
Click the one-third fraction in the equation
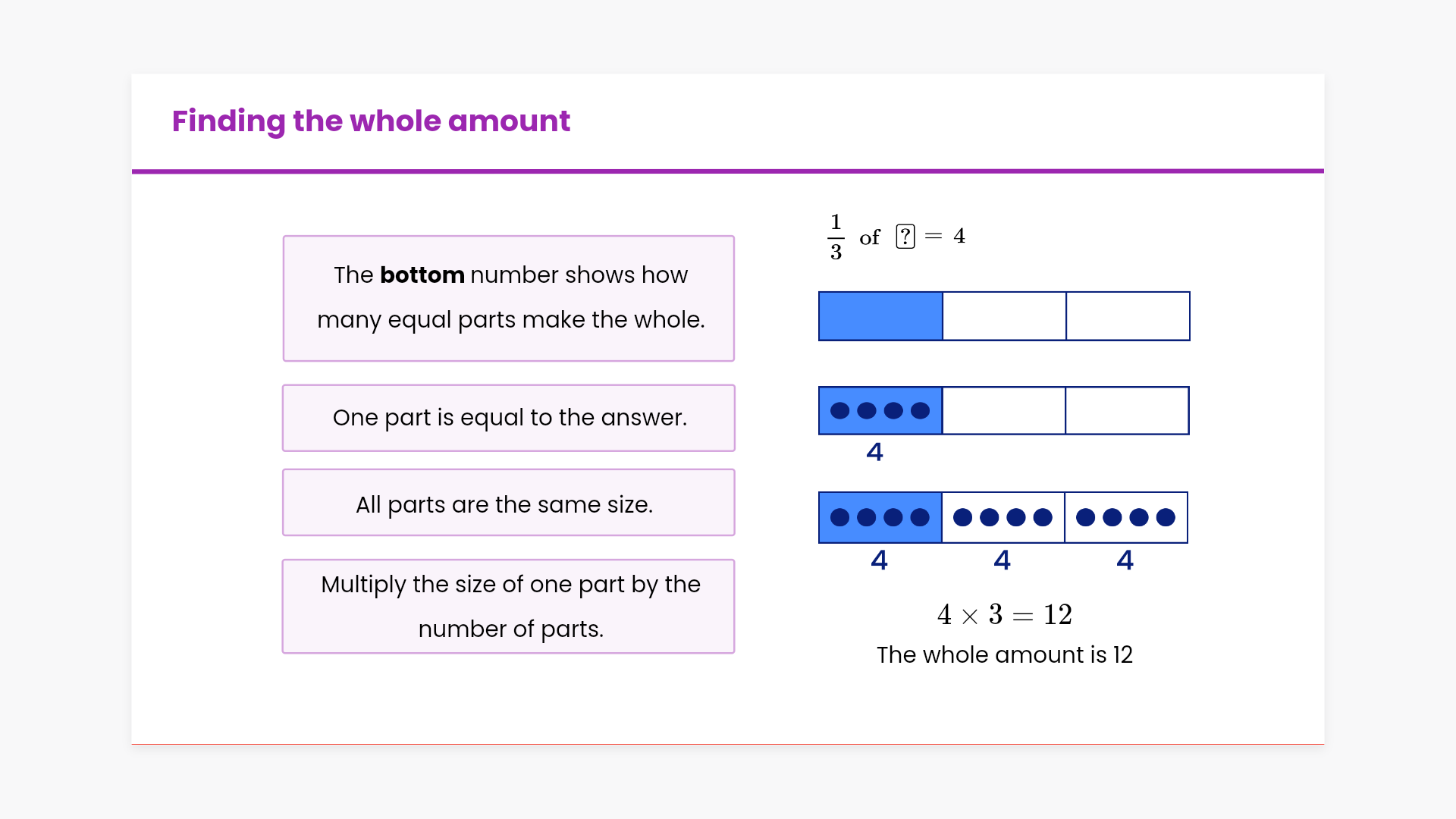836,237
